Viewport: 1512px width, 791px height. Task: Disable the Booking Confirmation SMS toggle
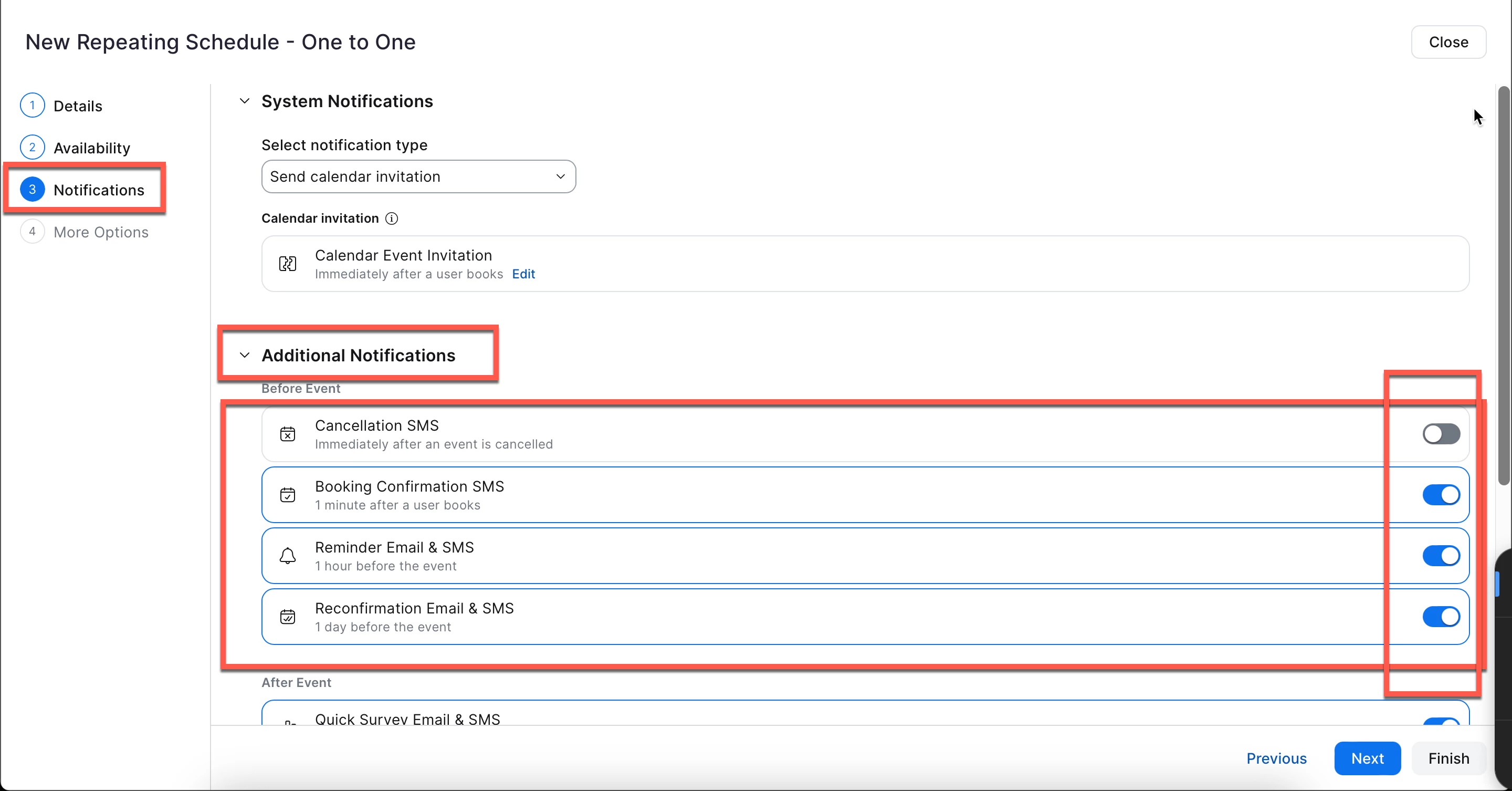(1441, 495)
